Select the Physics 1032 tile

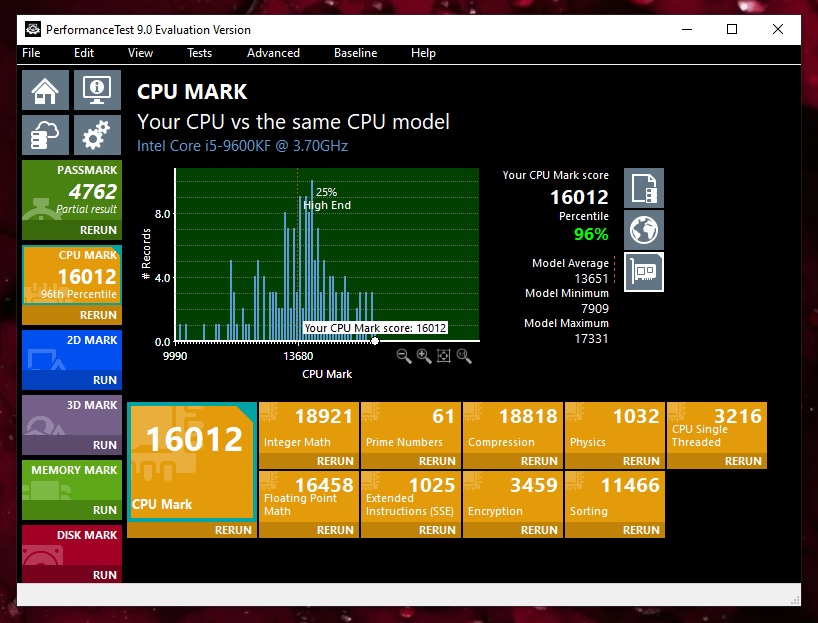[x=615, y=428]
